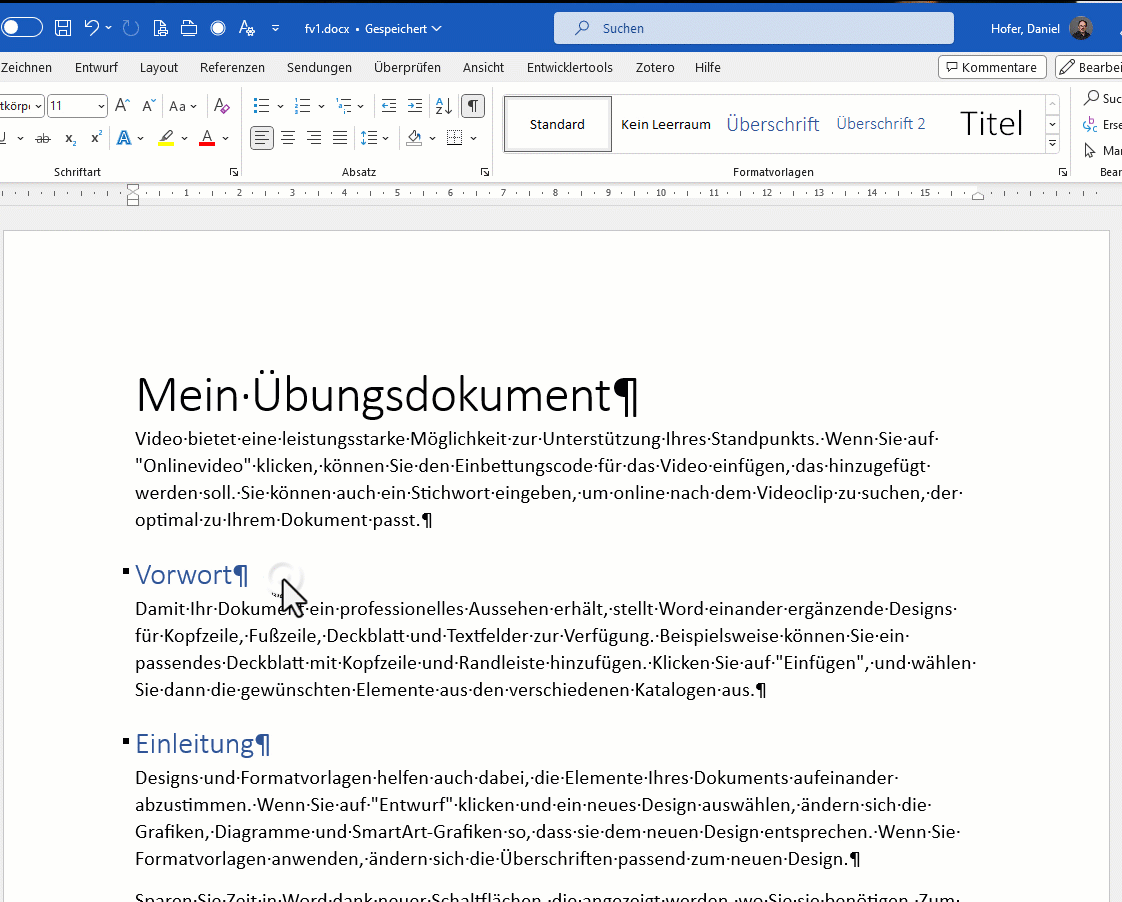Open the Referenzen ribbon tab
Viewport: 1122px width, 902px height.
[x=232, y=67]
